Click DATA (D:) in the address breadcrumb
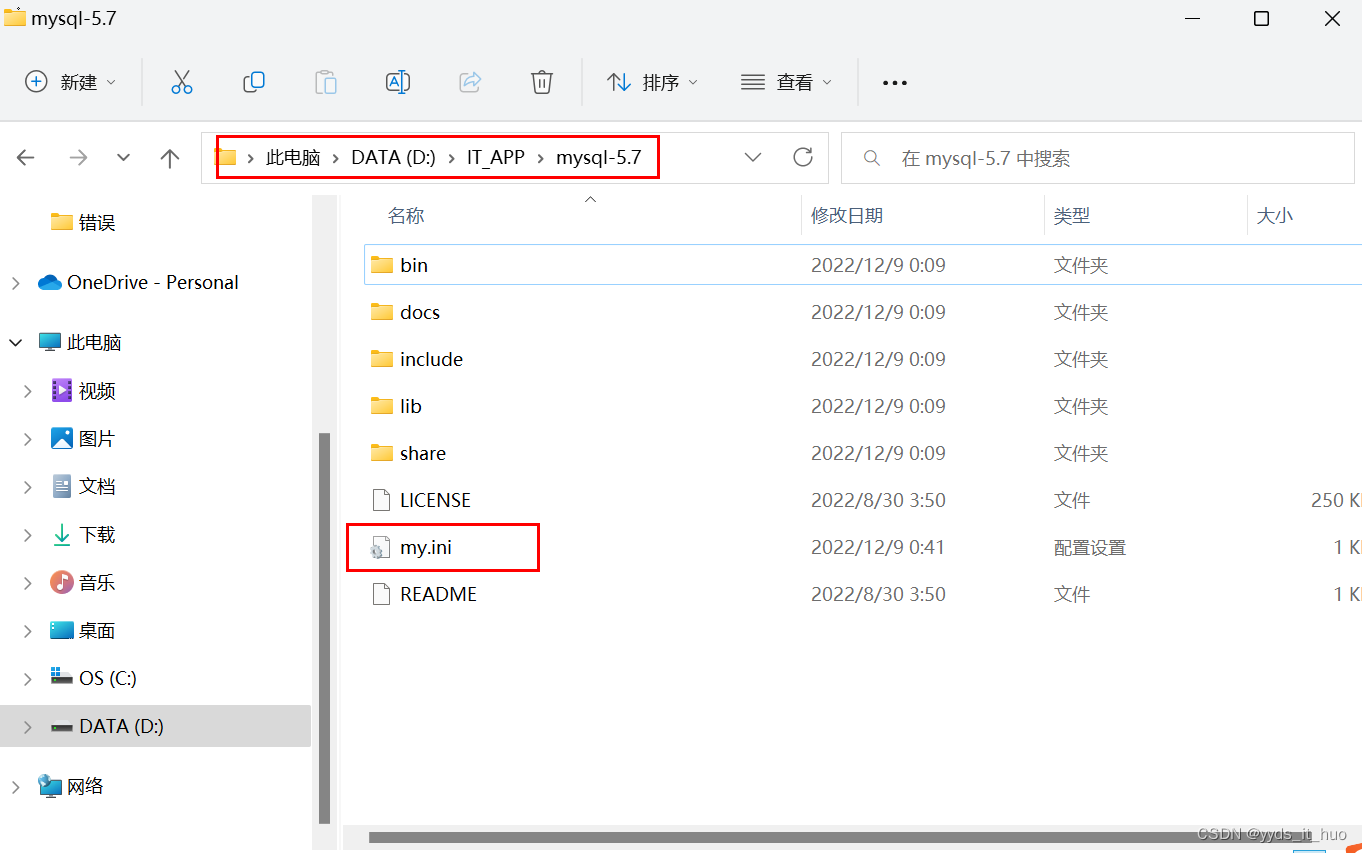The image size is (1362, 853). pos(393,158)
